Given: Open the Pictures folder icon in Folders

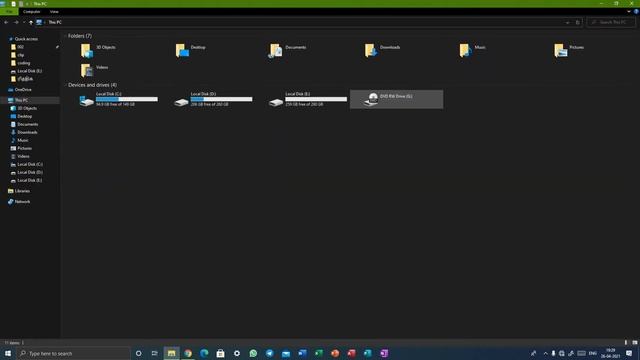Looking at the screenshot, I should [x=561, y=51].
